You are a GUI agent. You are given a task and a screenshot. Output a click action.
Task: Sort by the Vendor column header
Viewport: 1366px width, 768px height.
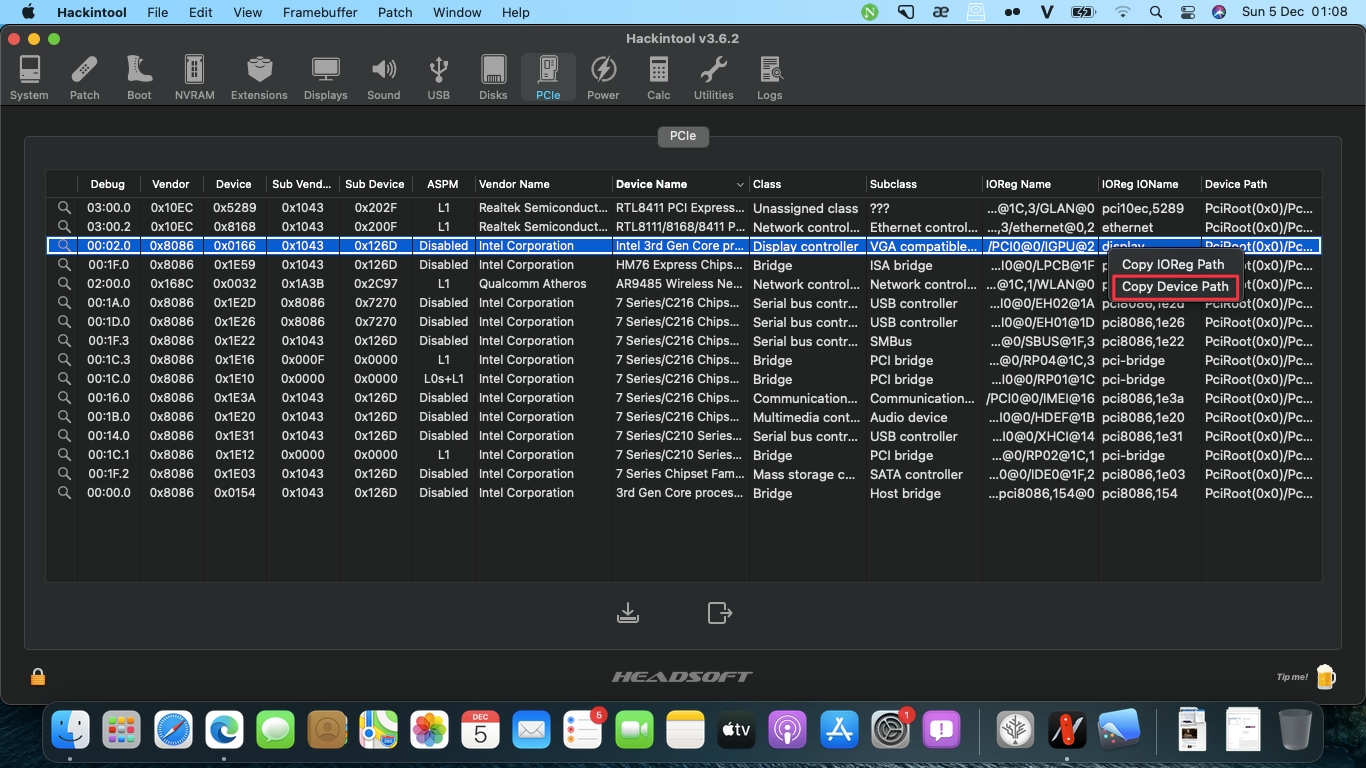[171, 184]
